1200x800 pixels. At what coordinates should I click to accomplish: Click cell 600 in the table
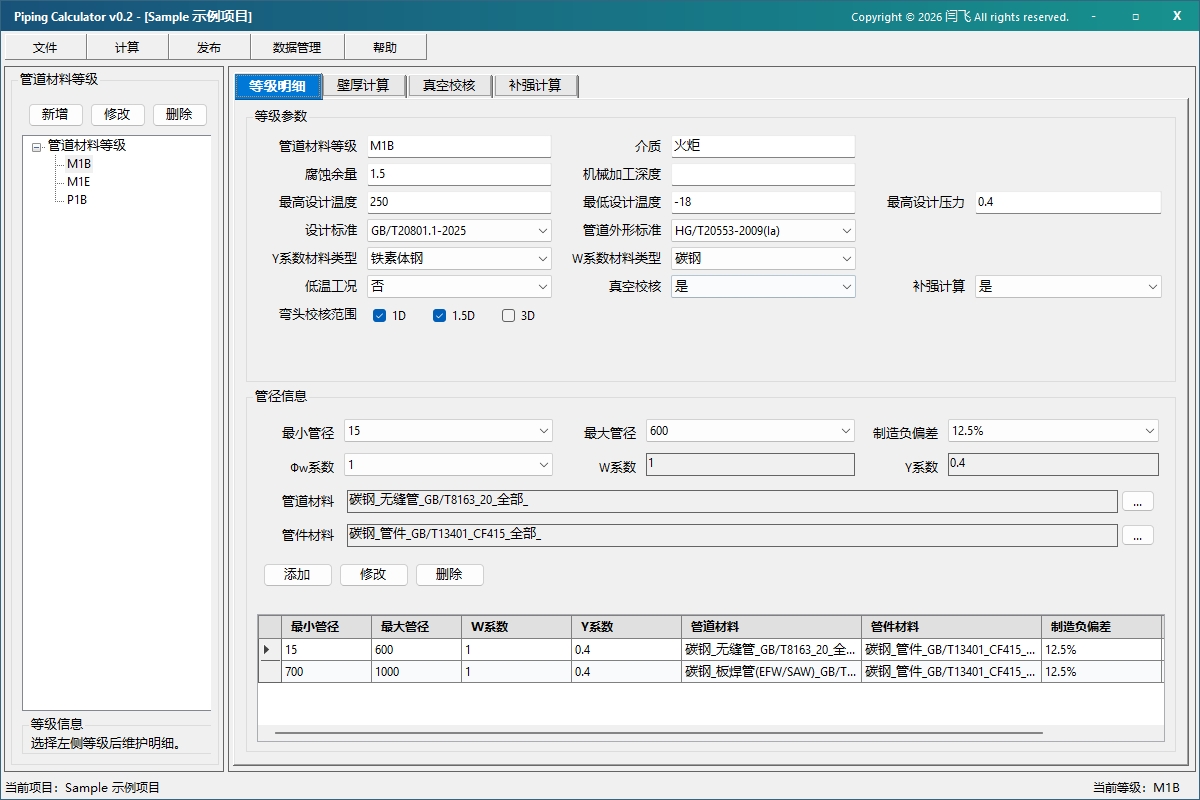[416, 650]
